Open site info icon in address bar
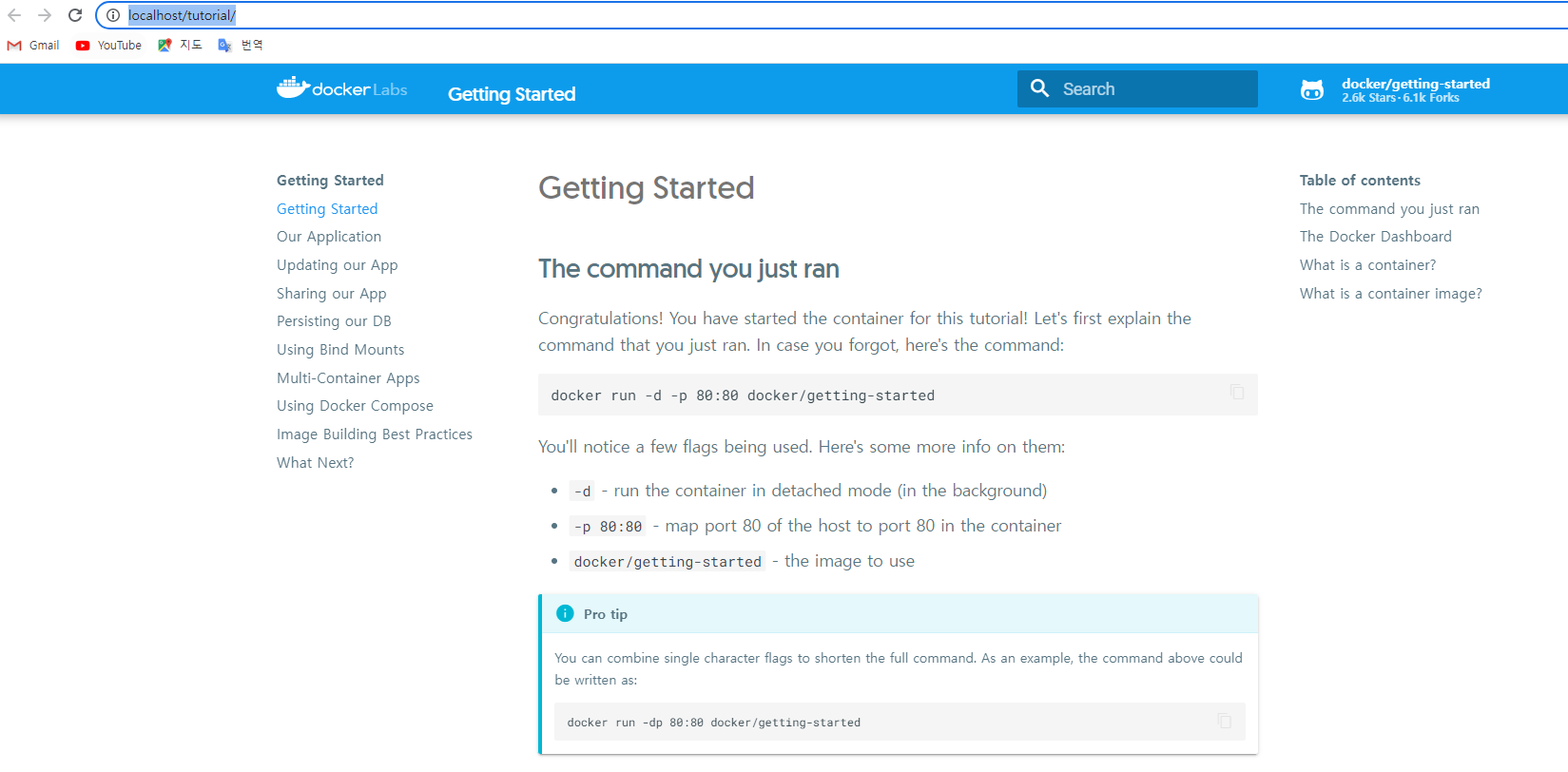Image resolution: width=1568 pixels, height=772 pixels. pos(113,15)
